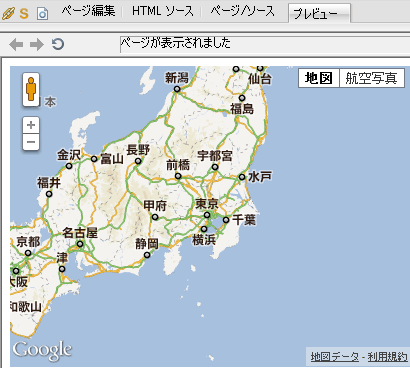This screenshot has width=410, height=368.
Task: Click the 水戸 city label
Action: 260,177
